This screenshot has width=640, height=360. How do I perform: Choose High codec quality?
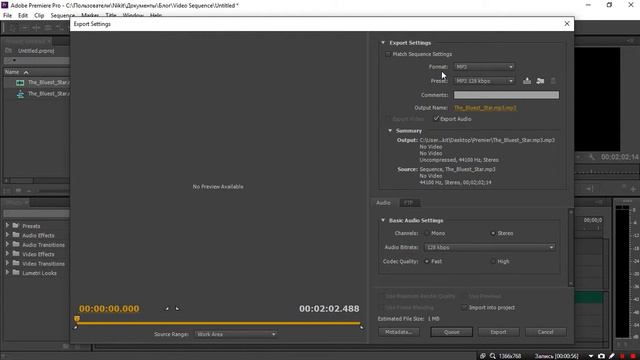(x=493, y=261)
